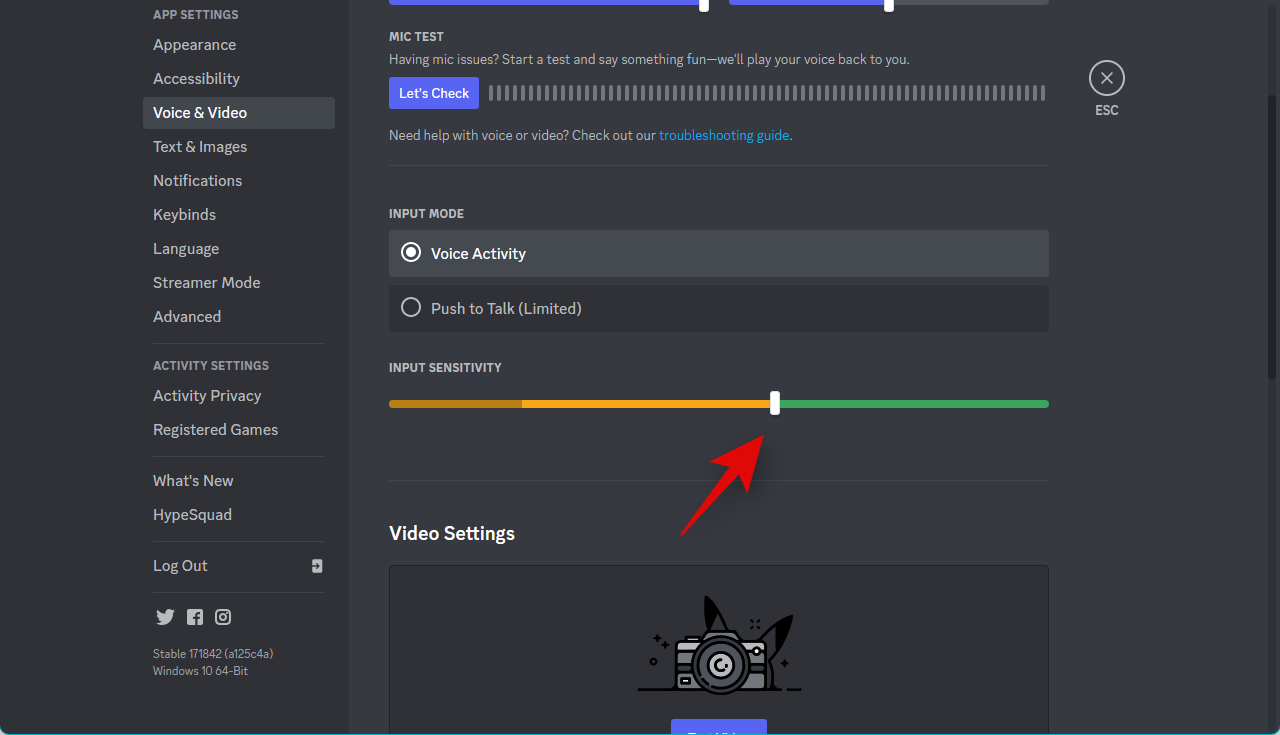Image resolution: width=1280 pixels, height=735 pixels.
Task: Go to Accessibility settings
Action: pyautogui.click(x=196, y=79)
